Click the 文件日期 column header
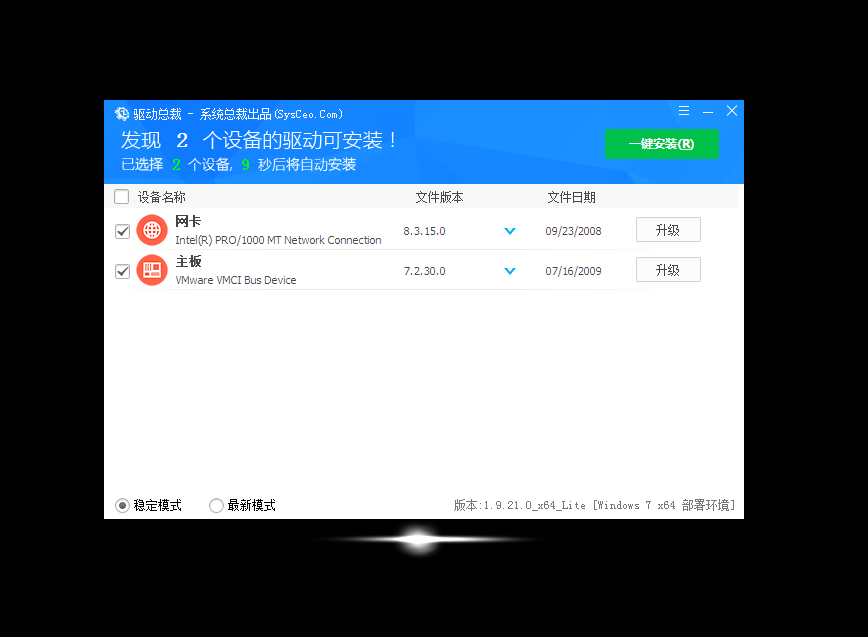Screen dimensions: 868x637 (x=572, y=197)
